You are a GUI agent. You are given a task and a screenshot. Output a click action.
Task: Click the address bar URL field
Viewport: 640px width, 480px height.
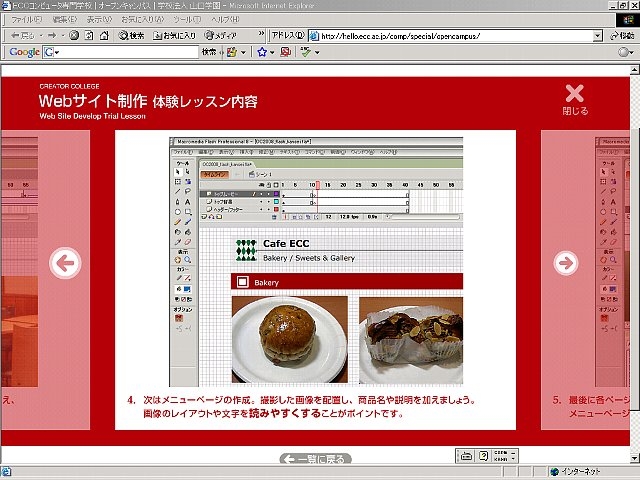coord(450,36)
